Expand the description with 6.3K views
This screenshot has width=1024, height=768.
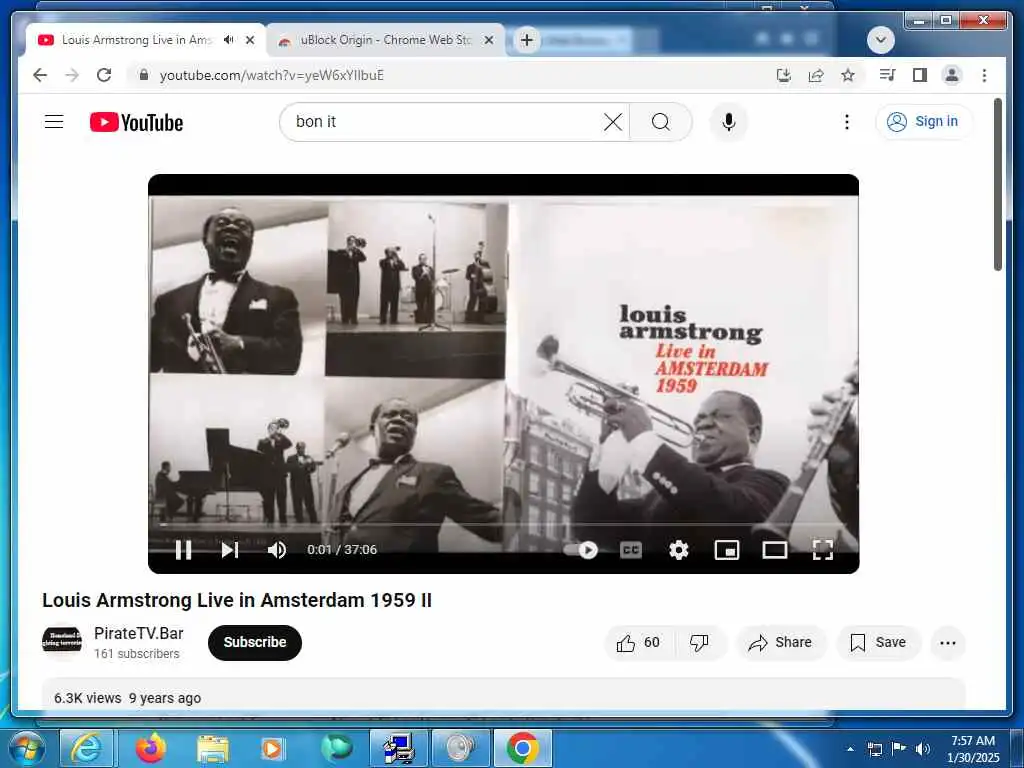(x=504, y=694)
